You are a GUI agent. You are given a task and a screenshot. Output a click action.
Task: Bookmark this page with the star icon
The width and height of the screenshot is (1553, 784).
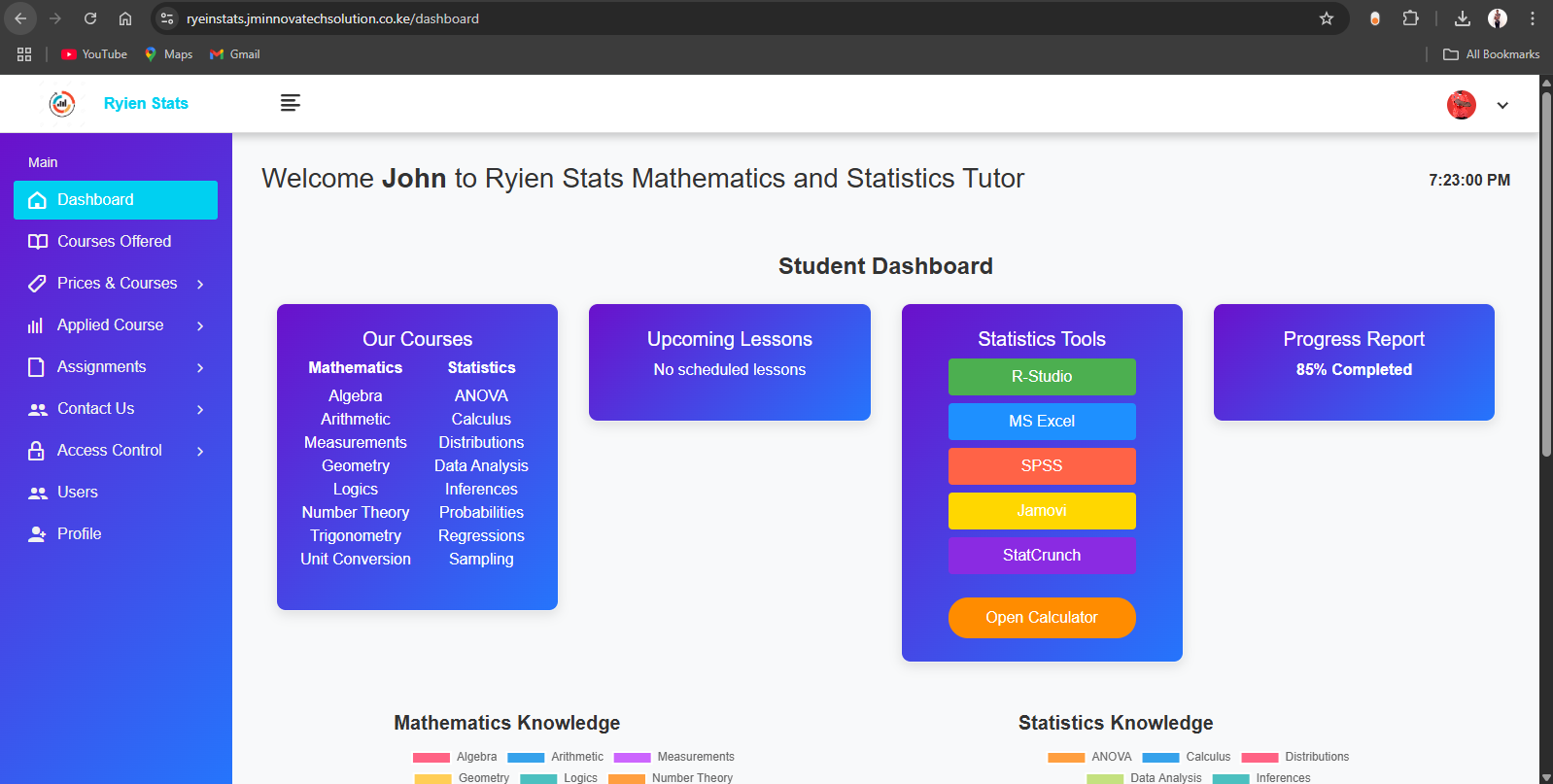(x=1326, y=18)
